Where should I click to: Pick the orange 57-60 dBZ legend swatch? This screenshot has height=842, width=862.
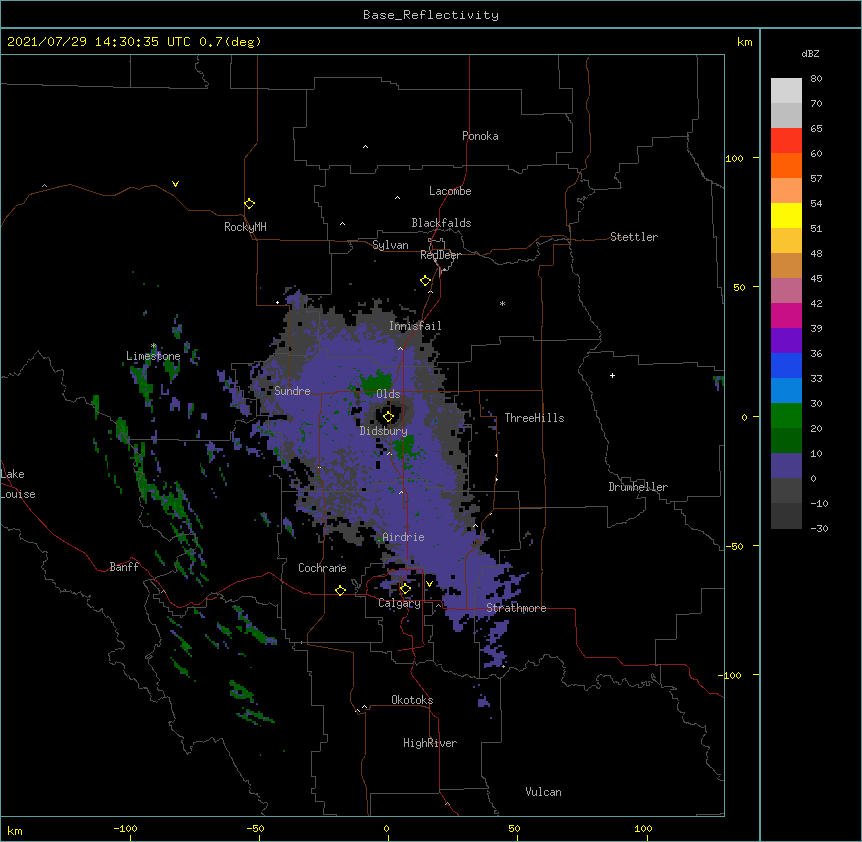[x=786, y=165]
